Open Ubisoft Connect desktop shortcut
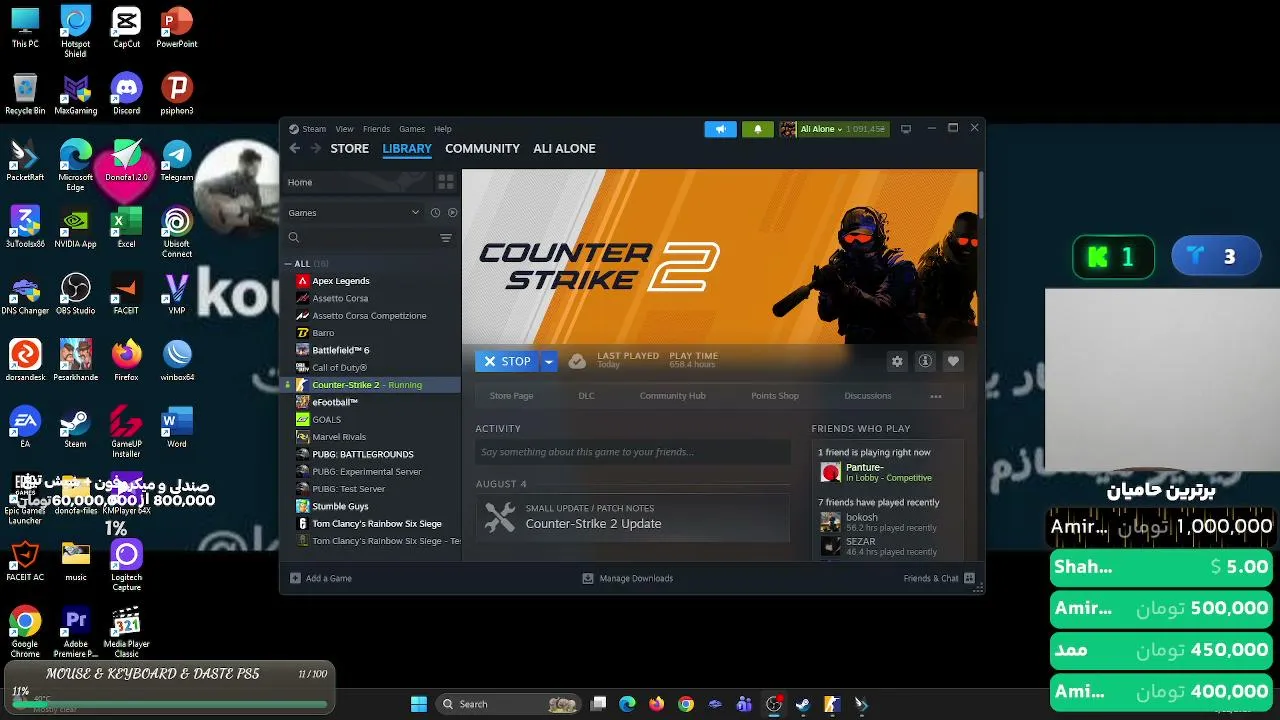Screen dimensions: 1280x720 coord(177,232)
